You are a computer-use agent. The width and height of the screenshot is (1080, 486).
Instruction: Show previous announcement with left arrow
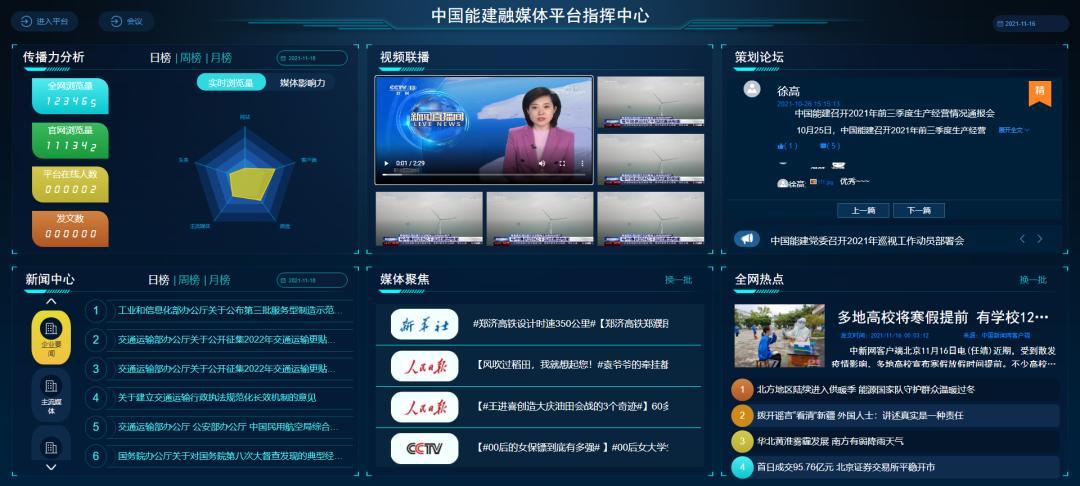click(1022, 239)
